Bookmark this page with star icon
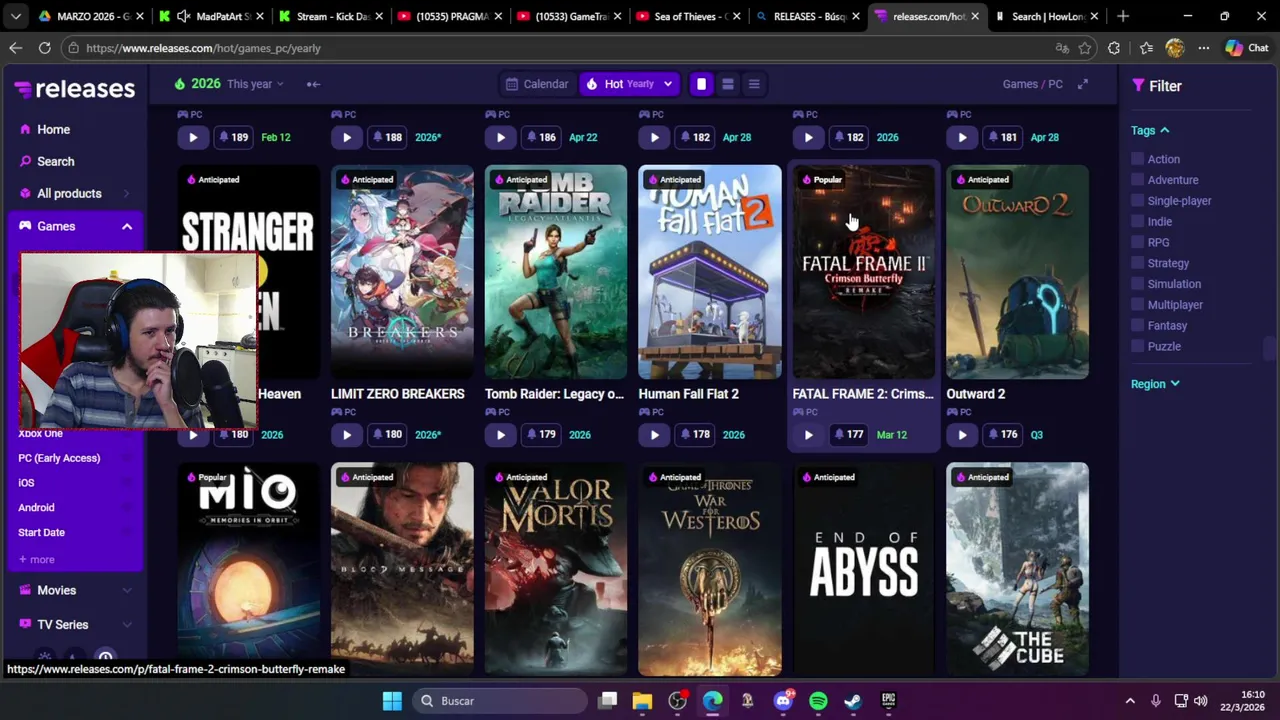Image resolution: width=1280 pixels, height=720 pixels. 1085,48
